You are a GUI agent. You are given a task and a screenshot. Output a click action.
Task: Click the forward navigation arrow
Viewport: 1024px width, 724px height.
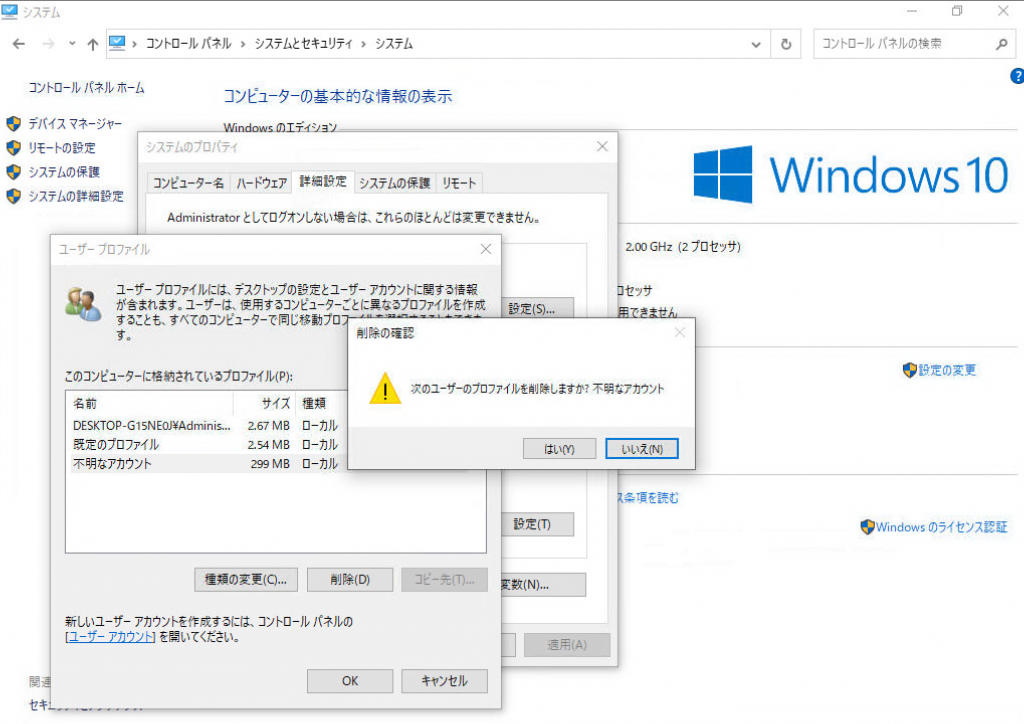(x=48, y=44)
